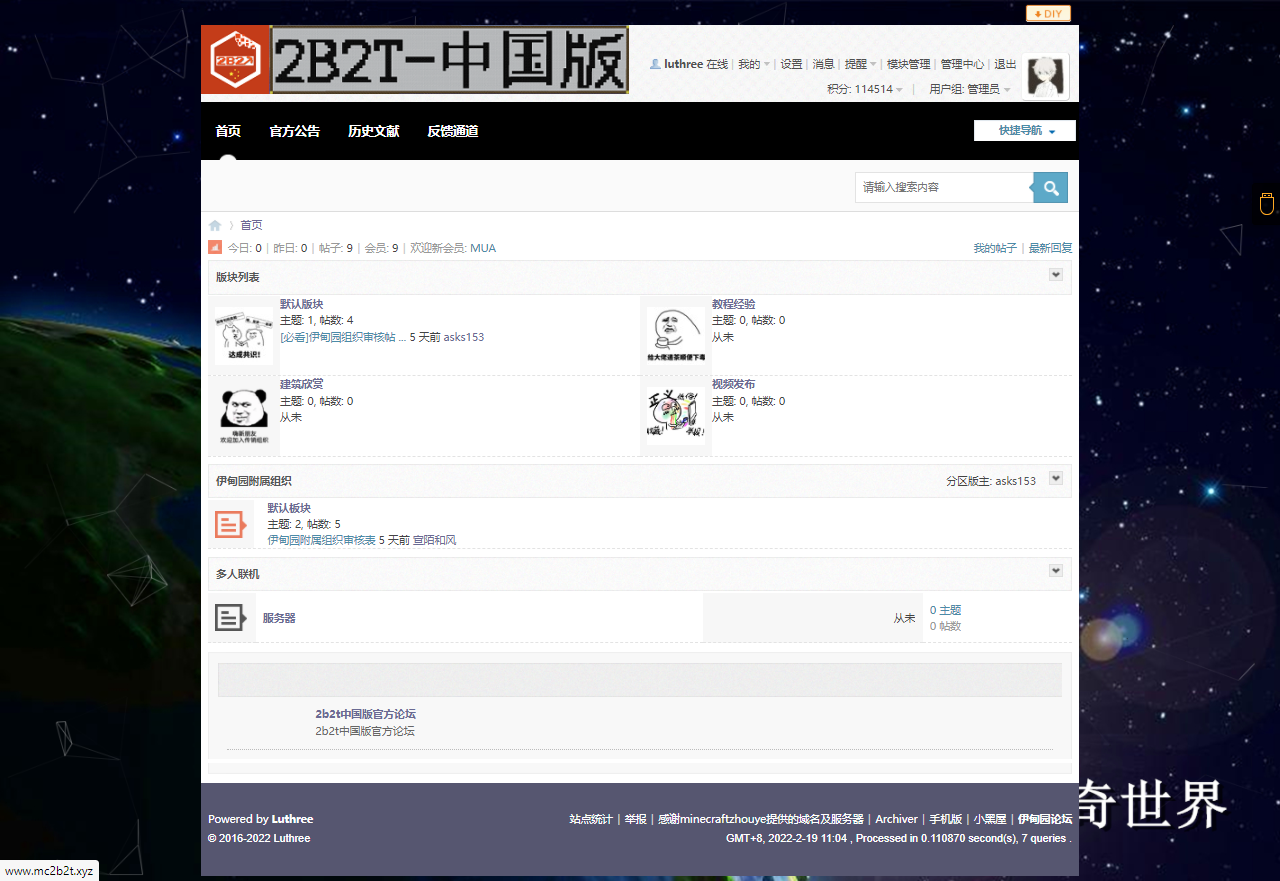Viewport: 1280px width, 881px height.
Task: Open the 默认版块 forum thumbnail image
Action: point(244,335)
